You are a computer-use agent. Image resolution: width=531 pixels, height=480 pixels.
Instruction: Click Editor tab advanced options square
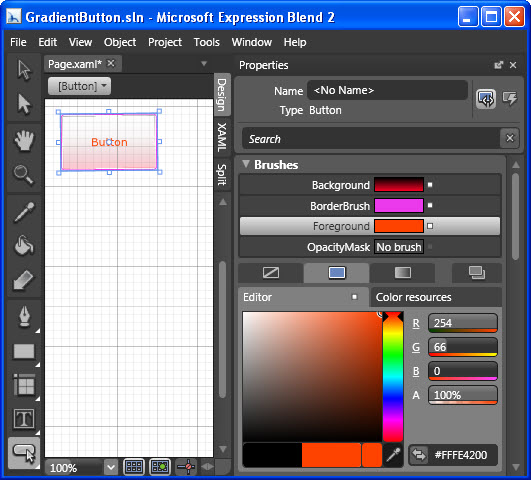tap(355, 297)
